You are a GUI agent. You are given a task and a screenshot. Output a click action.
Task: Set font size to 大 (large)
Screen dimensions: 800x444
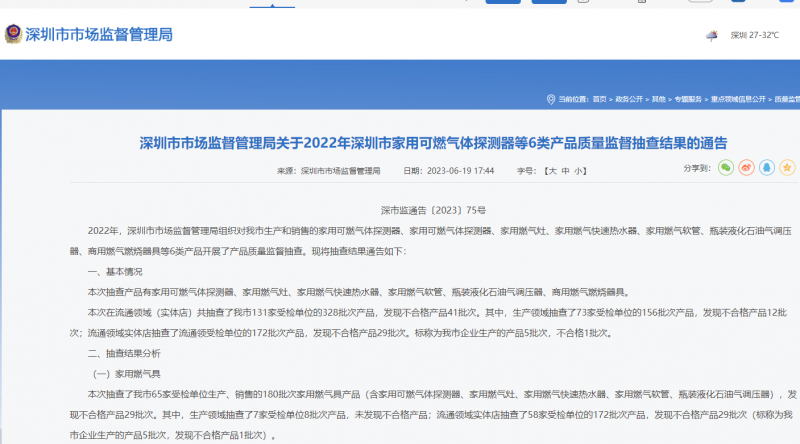click(x=551, y=171)
